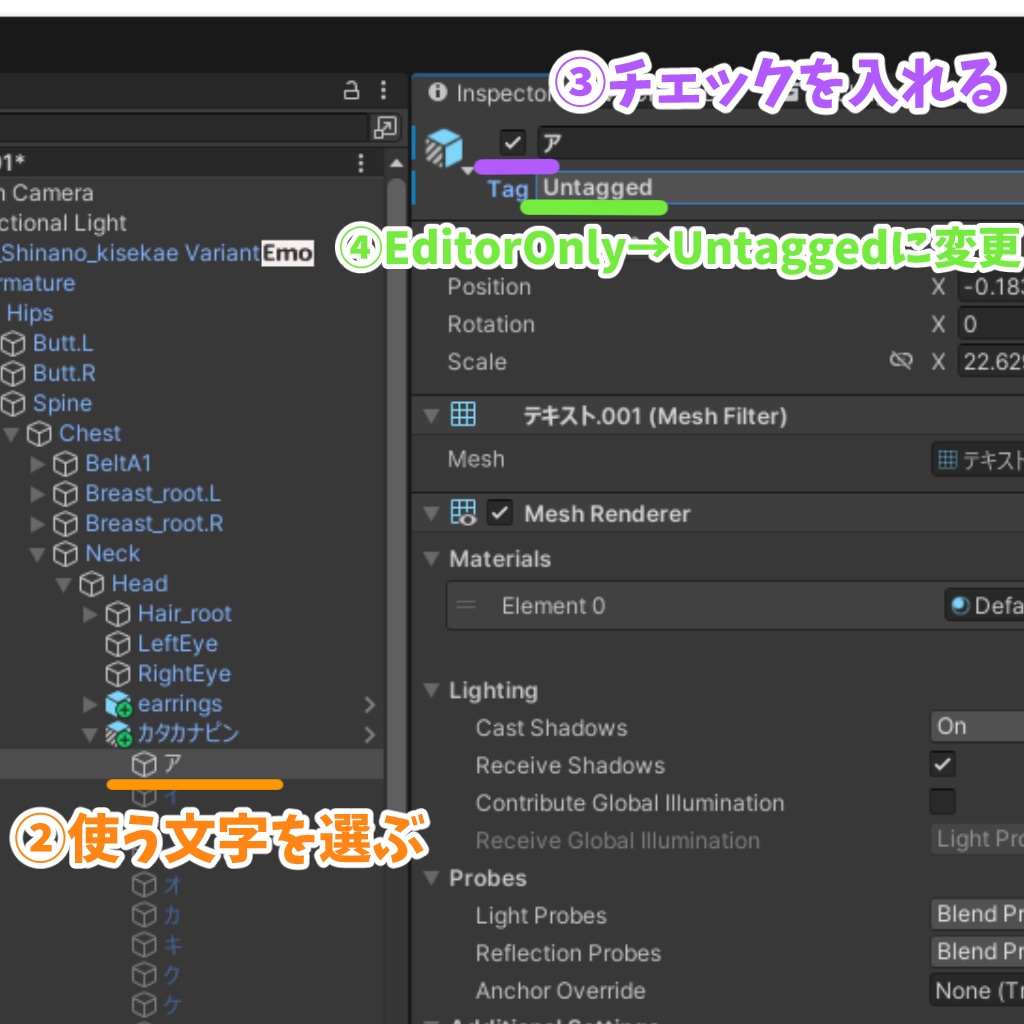Click the Head cube icon
This screenshot has width=1024, height=1024.
(91, 584)
